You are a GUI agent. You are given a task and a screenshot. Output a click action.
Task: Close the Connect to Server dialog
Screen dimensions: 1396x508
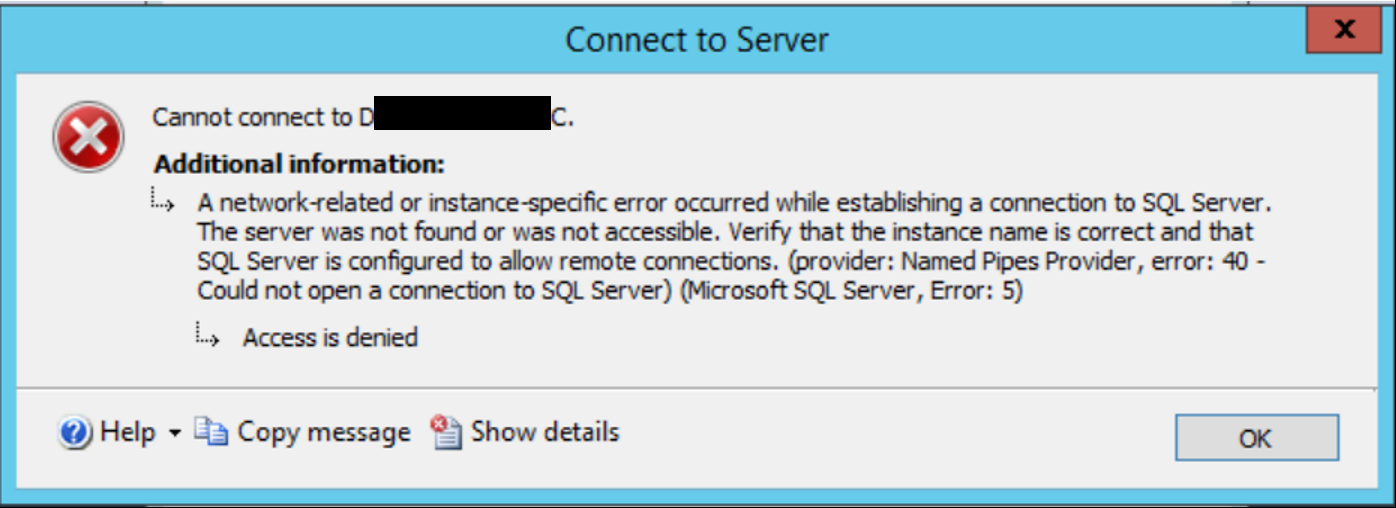1344,31
